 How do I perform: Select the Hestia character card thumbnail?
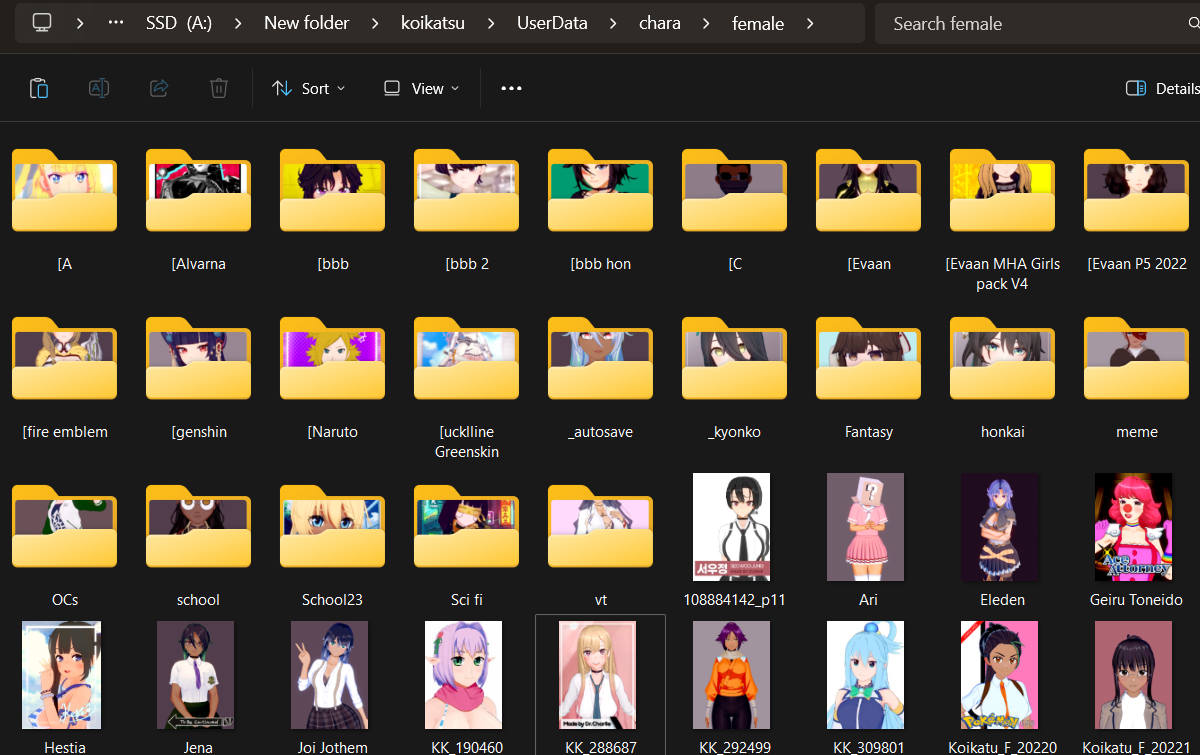[x=62, y=675]
